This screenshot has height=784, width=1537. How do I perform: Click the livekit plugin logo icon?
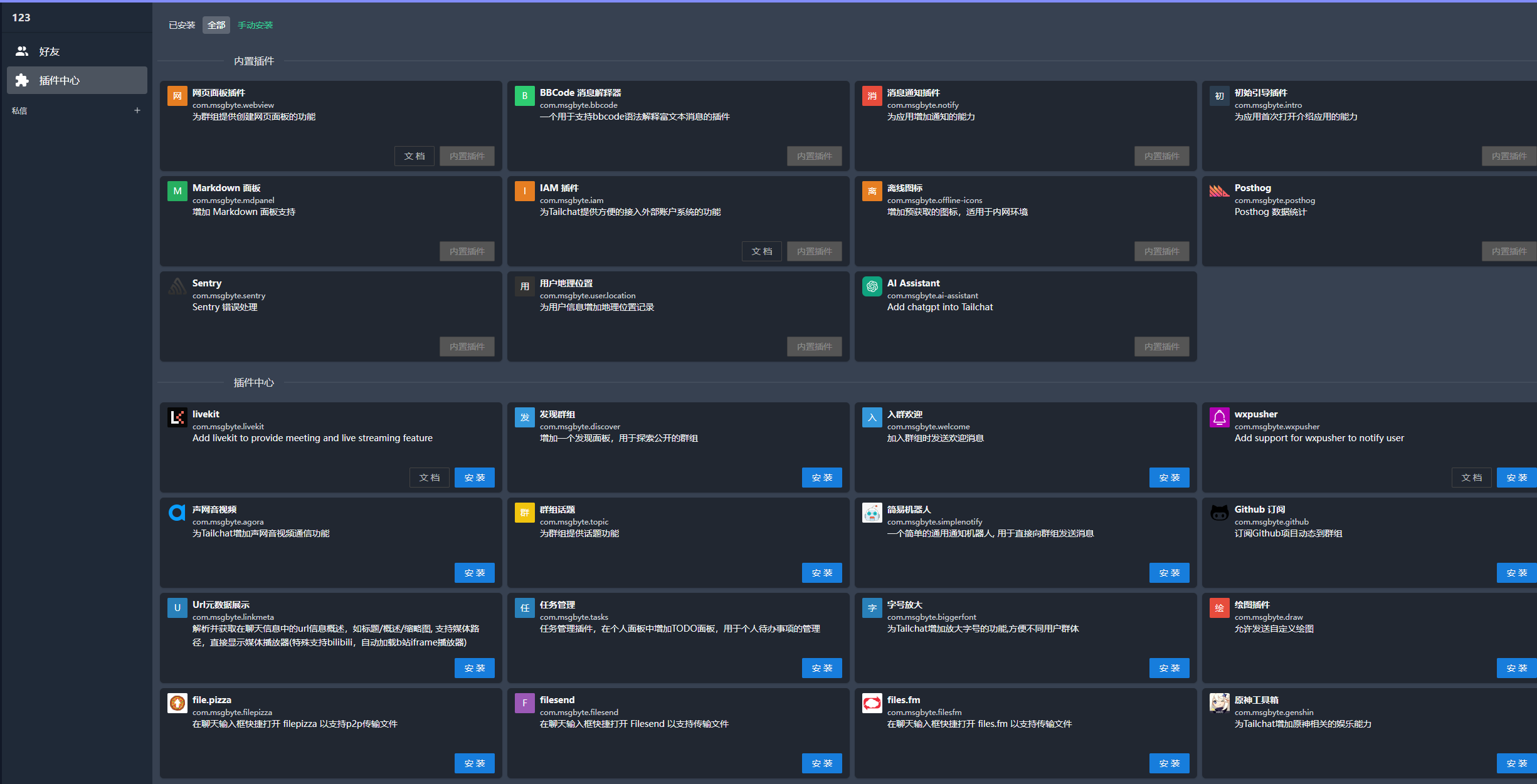tap(177, 417)
